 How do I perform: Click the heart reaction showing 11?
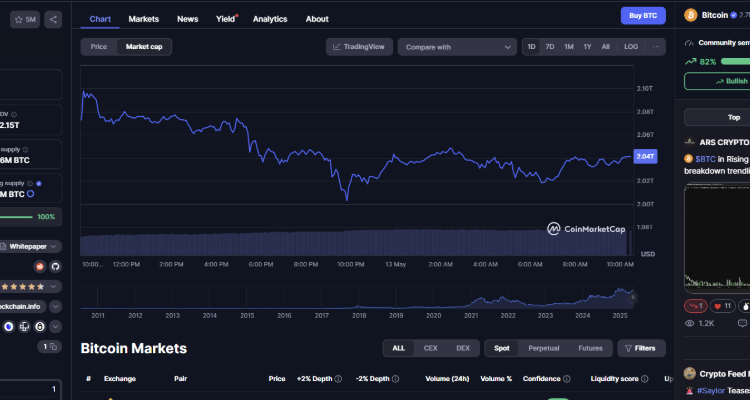(x=722, y=306)
